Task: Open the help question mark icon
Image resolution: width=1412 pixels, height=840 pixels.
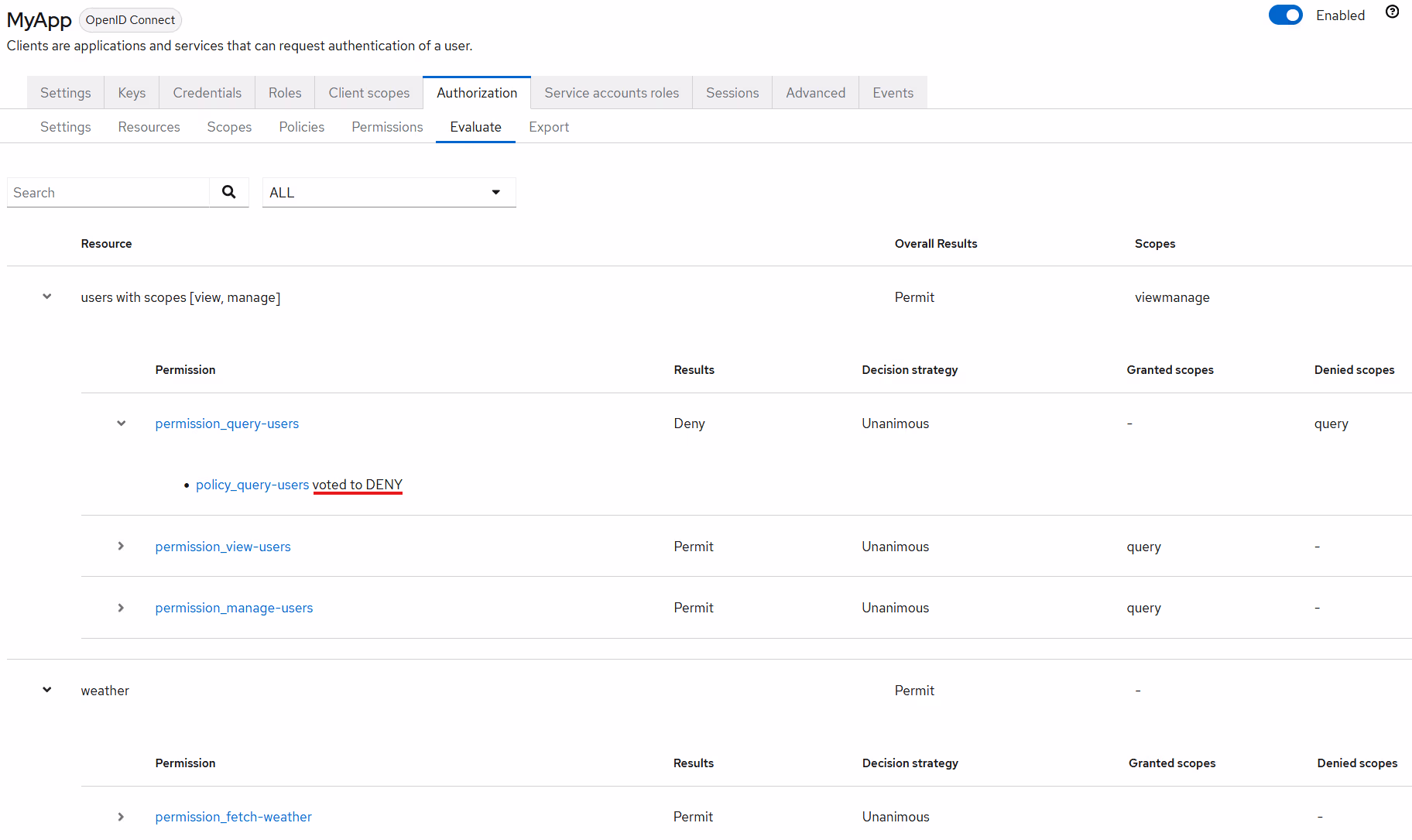Action: 1392,11
